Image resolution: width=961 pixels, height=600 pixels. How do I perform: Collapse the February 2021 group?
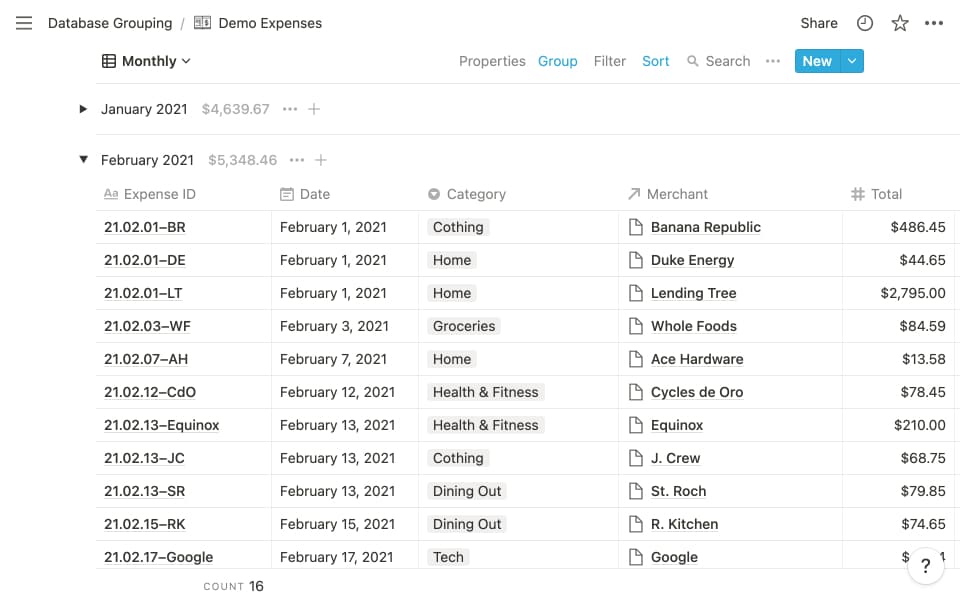[x=83, y=160]
